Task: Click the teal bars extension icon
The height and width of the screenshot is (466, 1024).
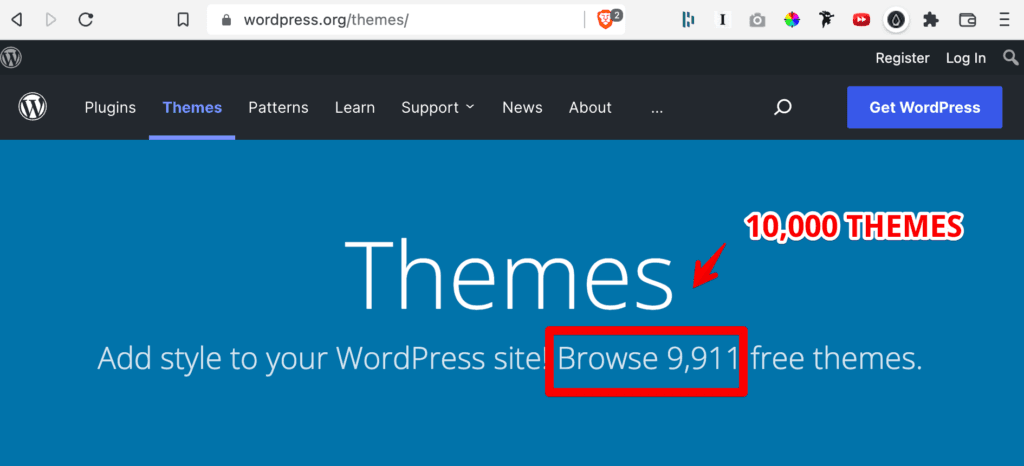Action: point(688,20)
